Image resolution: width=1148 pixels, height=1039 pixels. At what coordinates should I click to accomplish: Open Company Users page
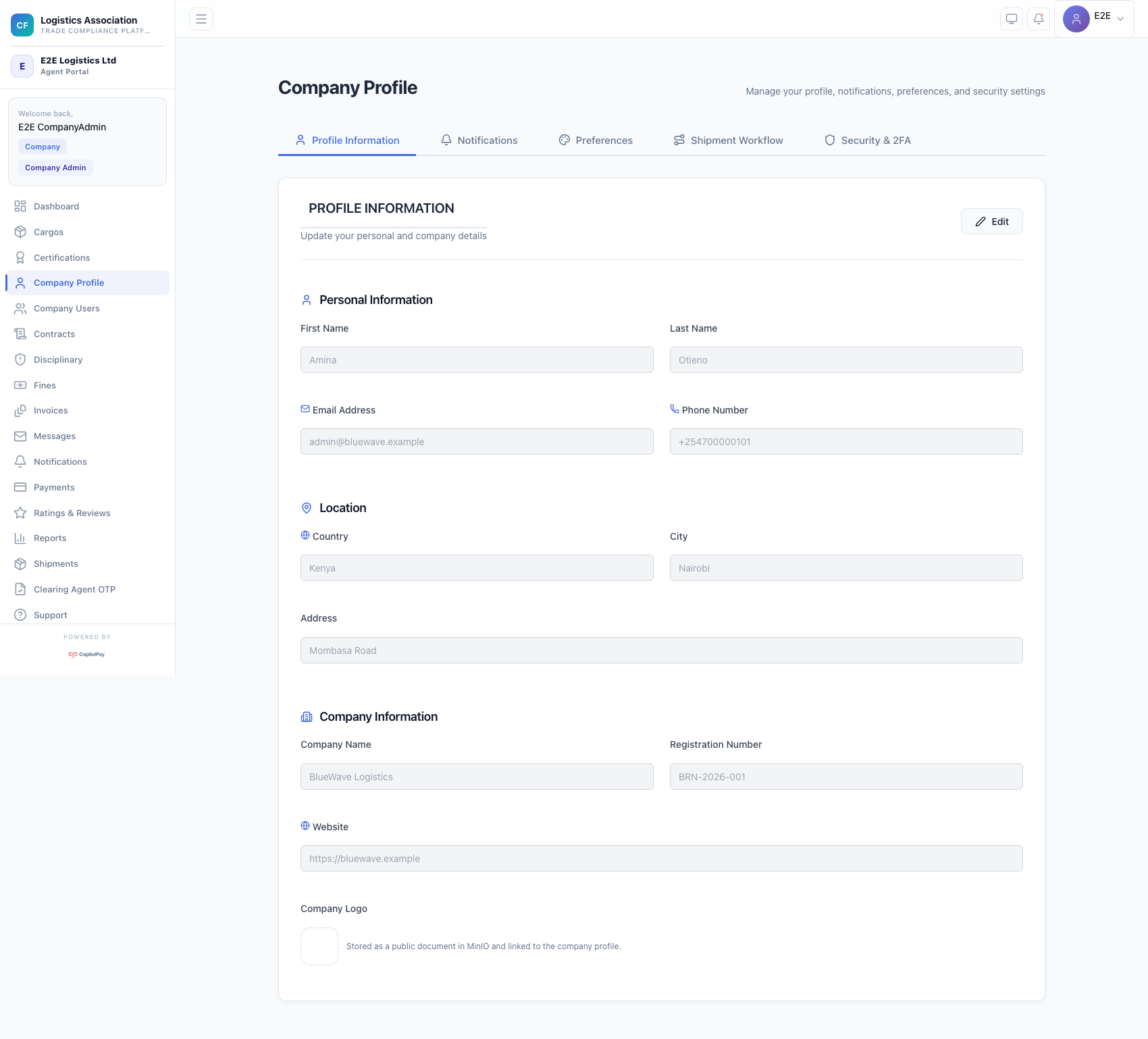coord(66,308)
